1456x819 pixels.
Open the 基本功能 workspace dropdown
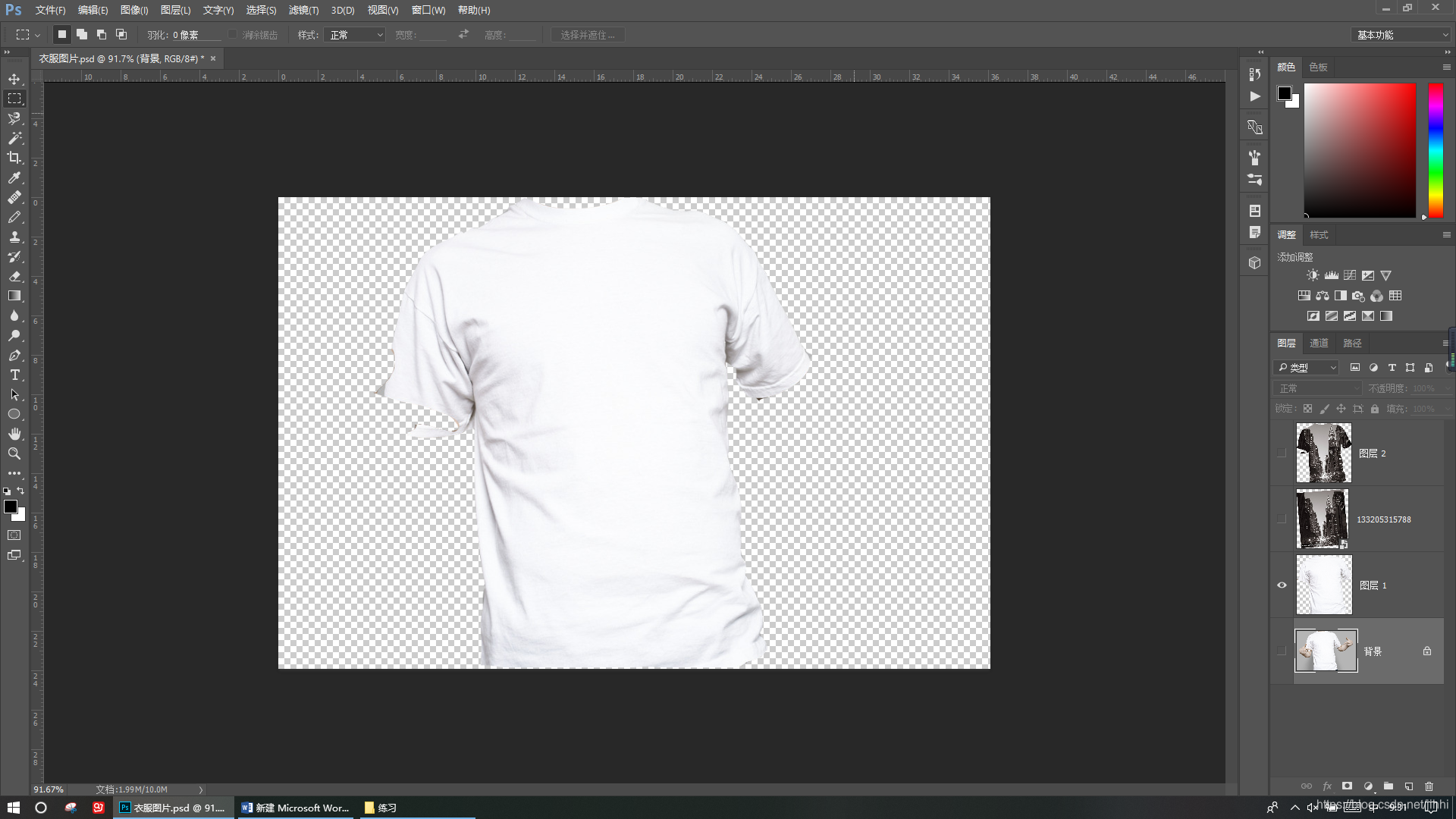(1401, 35)
